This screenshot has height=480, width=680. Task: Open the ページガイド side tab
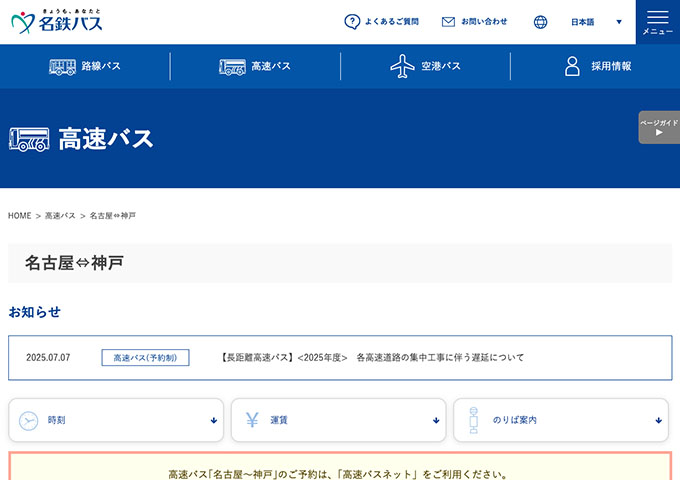pos(659,127)
